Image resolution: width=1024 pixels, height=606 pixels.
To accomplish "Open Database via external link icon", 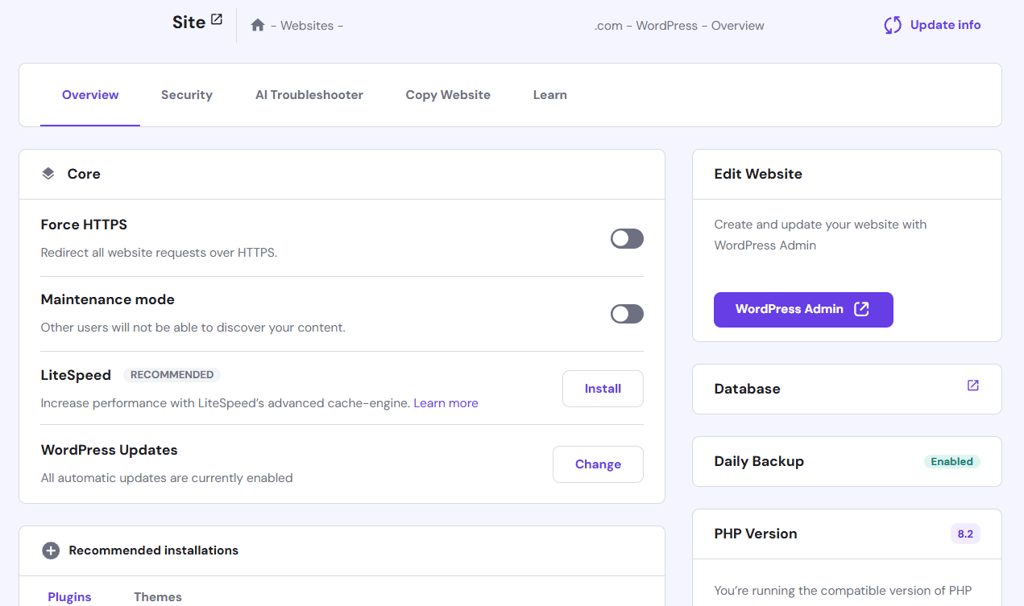I will [x=973, y=385].
